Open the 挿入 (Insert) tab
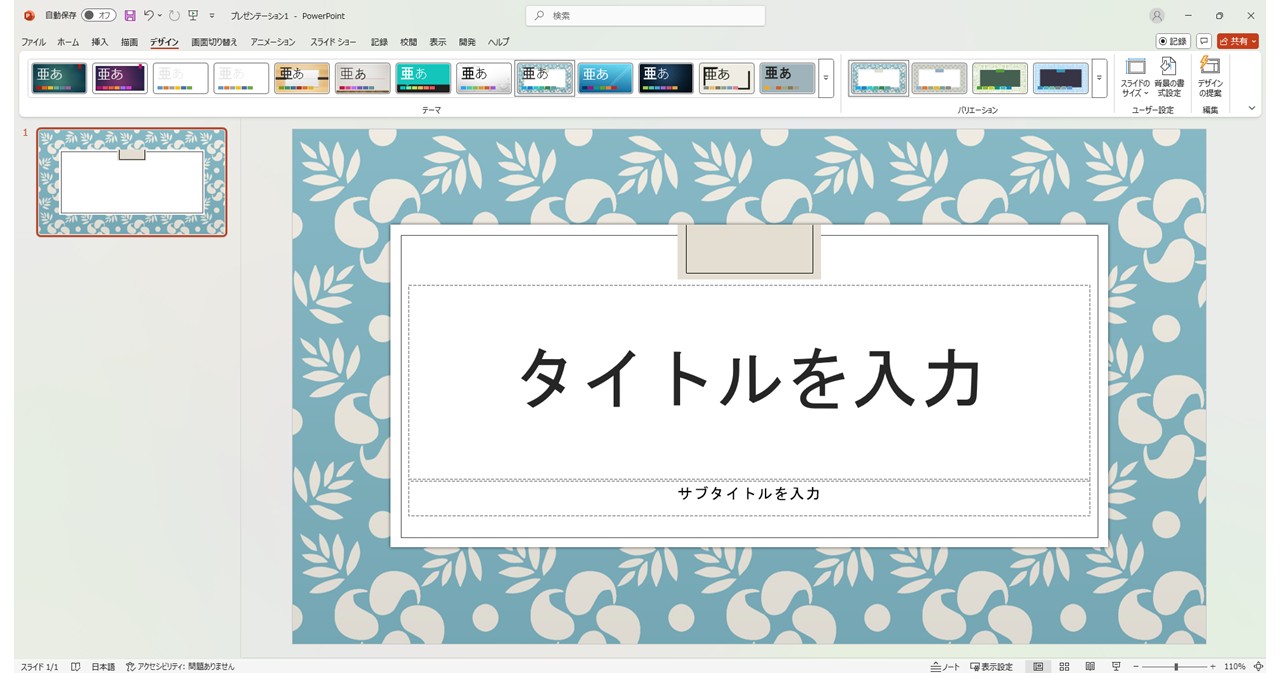The image size is (1280, 673). click(100, 42)
